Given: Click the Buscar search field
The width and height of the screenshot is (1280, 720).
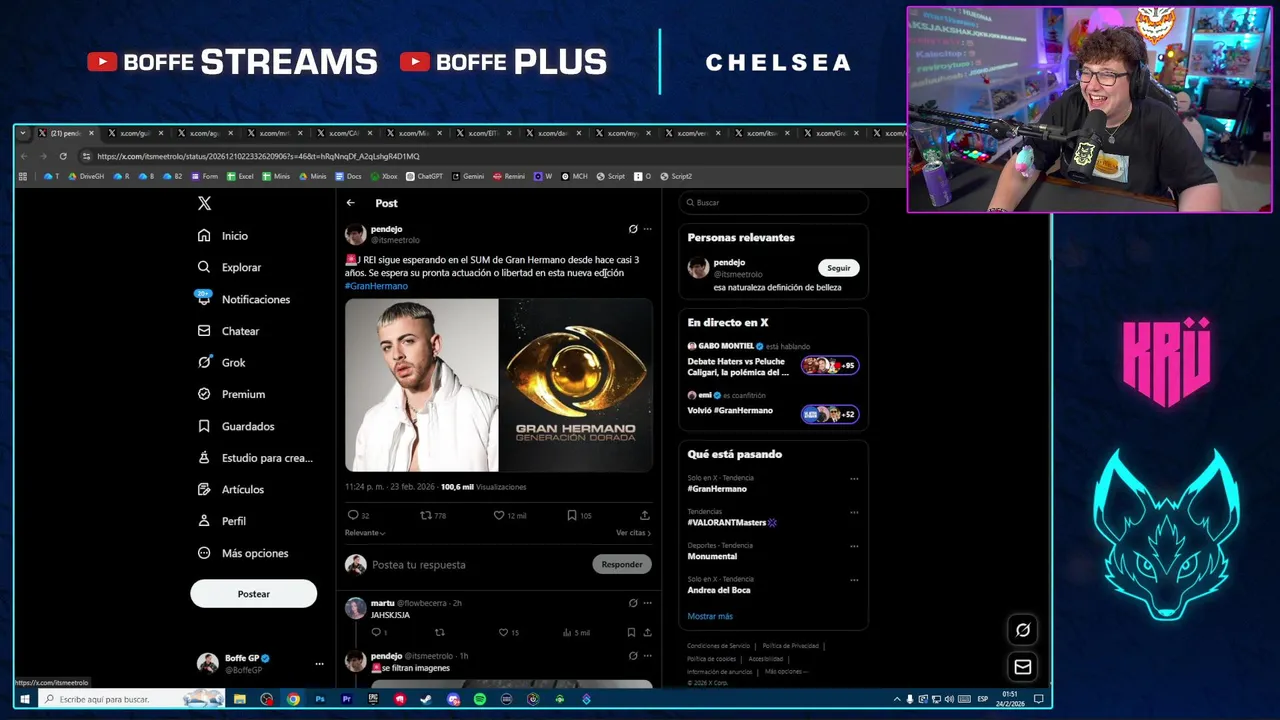Looking at the screenshot, I should (x=773, y=202).
